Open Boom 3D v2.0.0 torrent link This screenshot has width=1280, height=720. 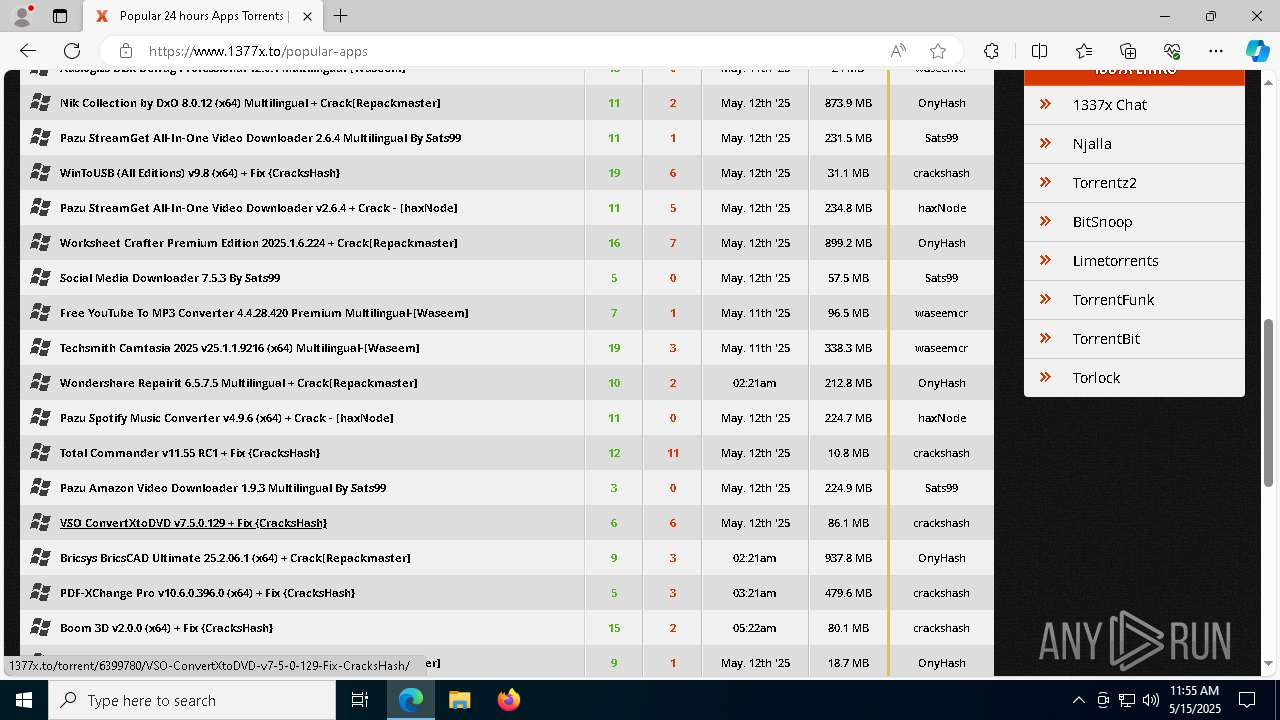click(166, 628)
